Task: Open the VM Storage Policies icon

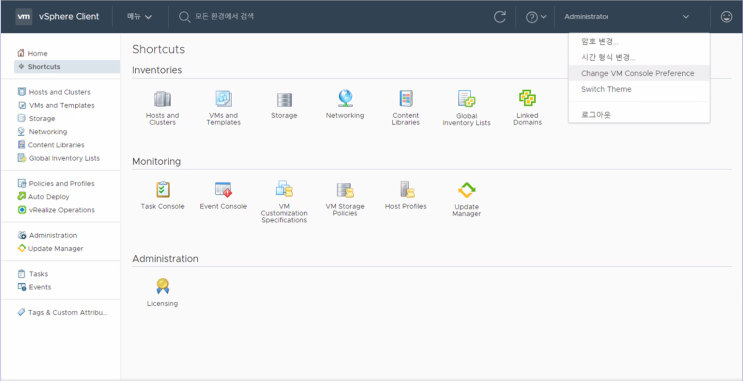Action: click(x=345, y=190)
